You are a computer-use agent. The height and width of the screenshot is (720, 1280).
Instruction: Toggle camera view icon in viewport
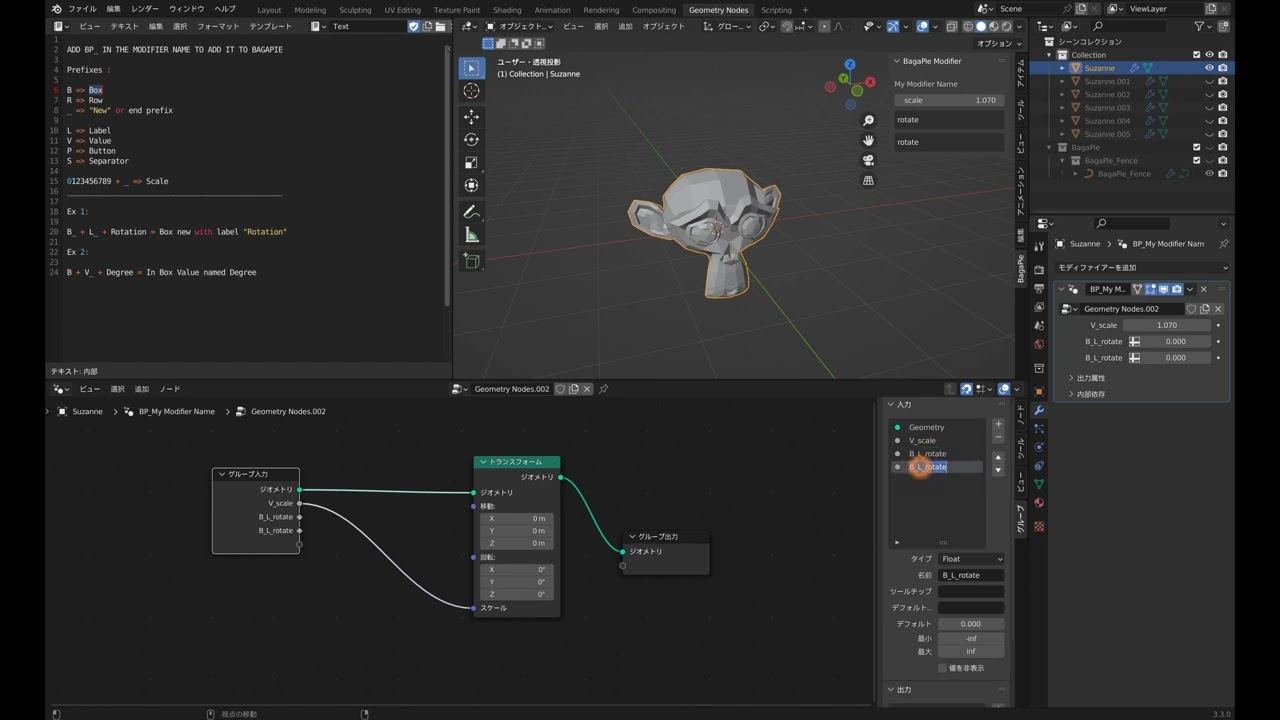[868, 160]
